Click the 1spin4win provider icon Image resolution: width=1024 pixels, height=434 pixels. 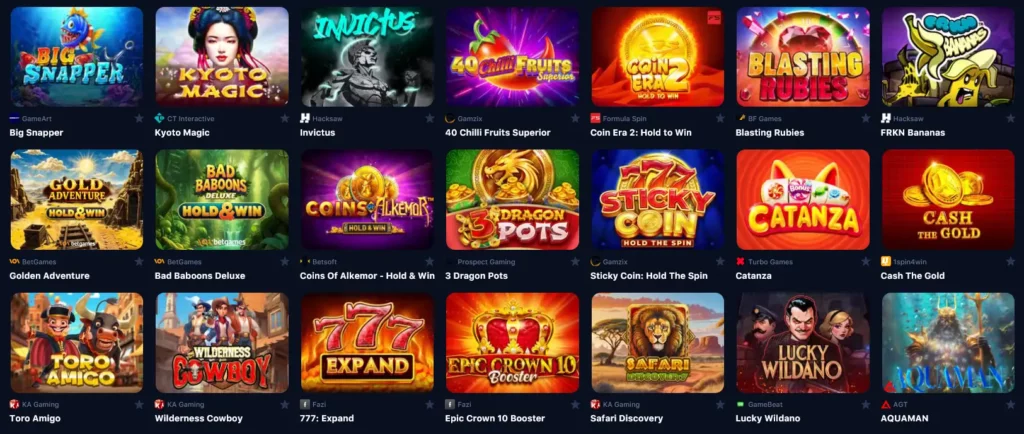(x=886, y=262)
